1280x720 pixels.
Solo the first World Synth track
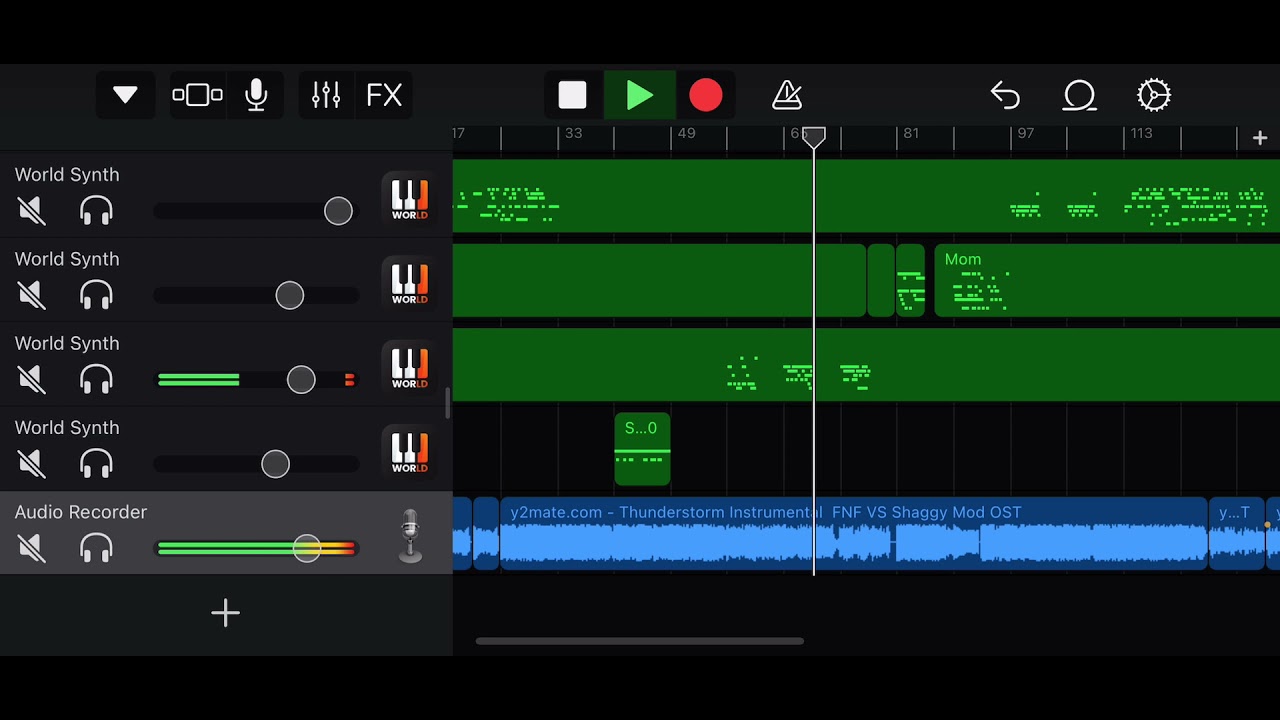tap(96, 211)
